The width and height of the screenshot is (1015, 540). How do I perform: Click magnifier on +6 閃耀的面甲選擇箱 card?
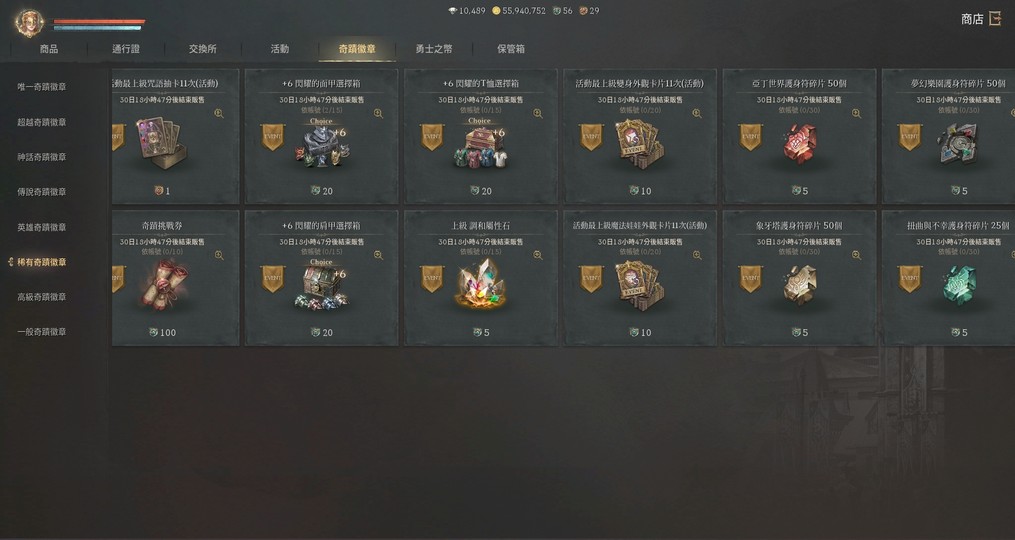pos(378,113)
